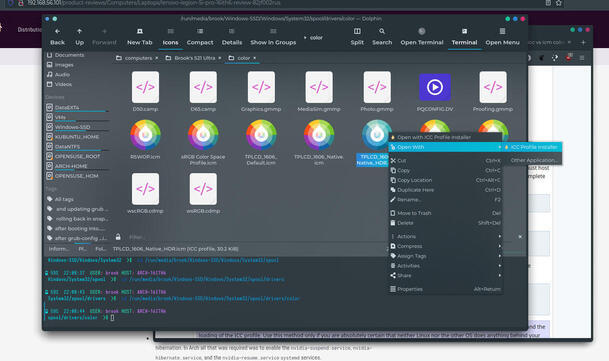
Task: Open the Search tool
Action: pos(382,37)
